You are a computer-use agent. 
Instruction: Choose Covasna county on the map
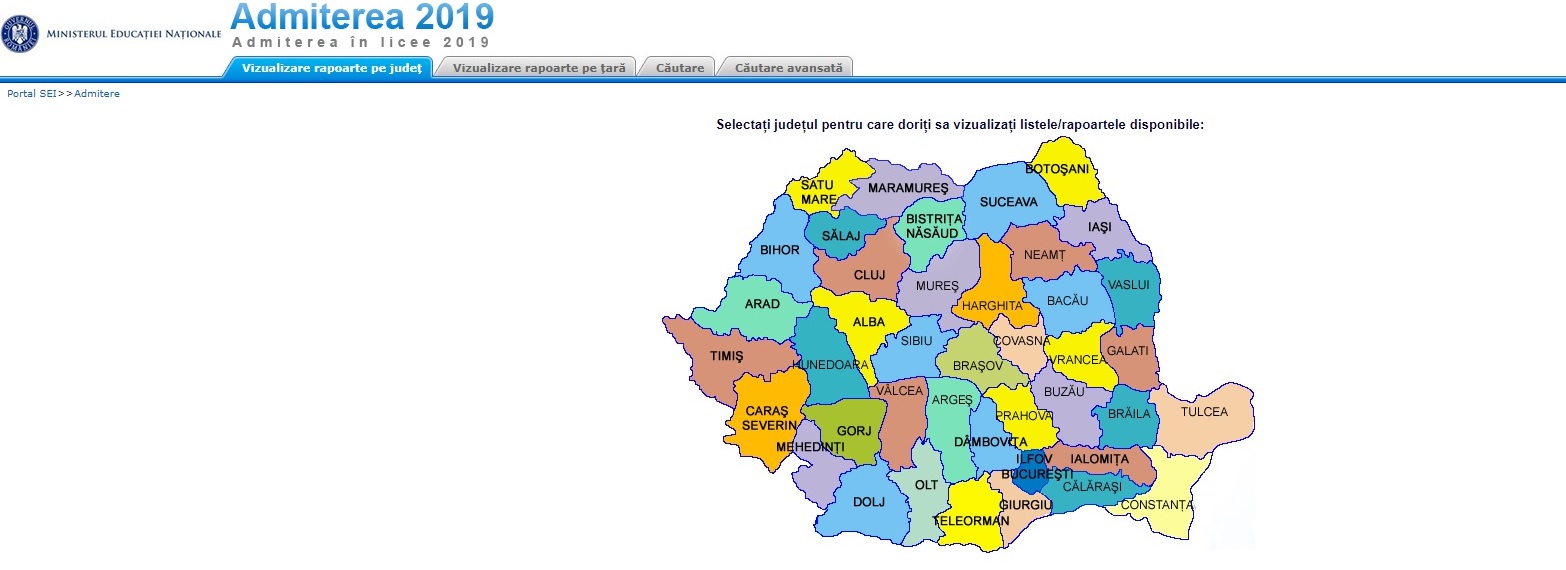click(x=1022, y=341)
